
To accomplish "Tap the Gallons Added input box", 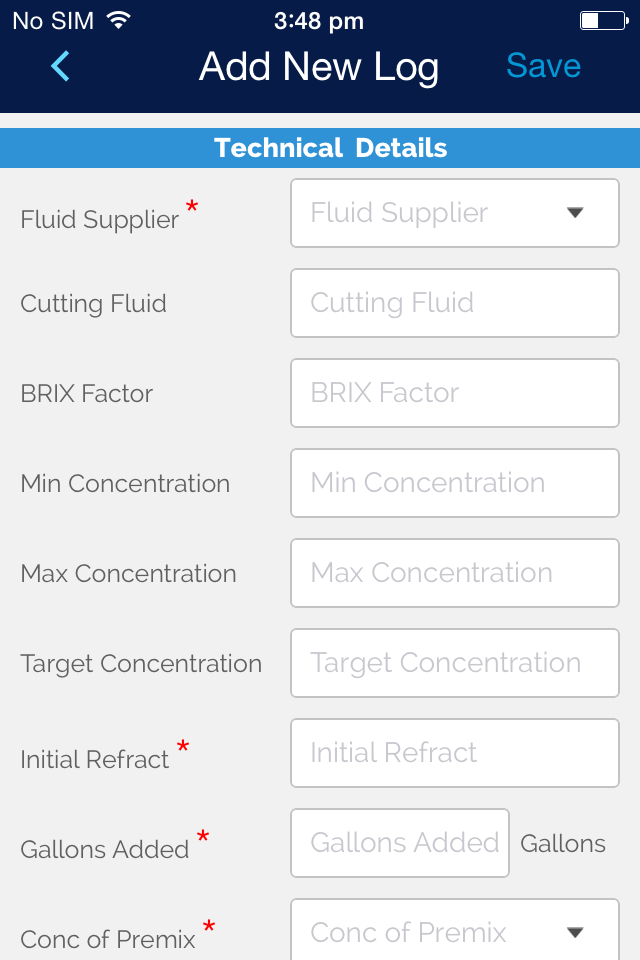I will pyautogui.click(x=400, y=843).
